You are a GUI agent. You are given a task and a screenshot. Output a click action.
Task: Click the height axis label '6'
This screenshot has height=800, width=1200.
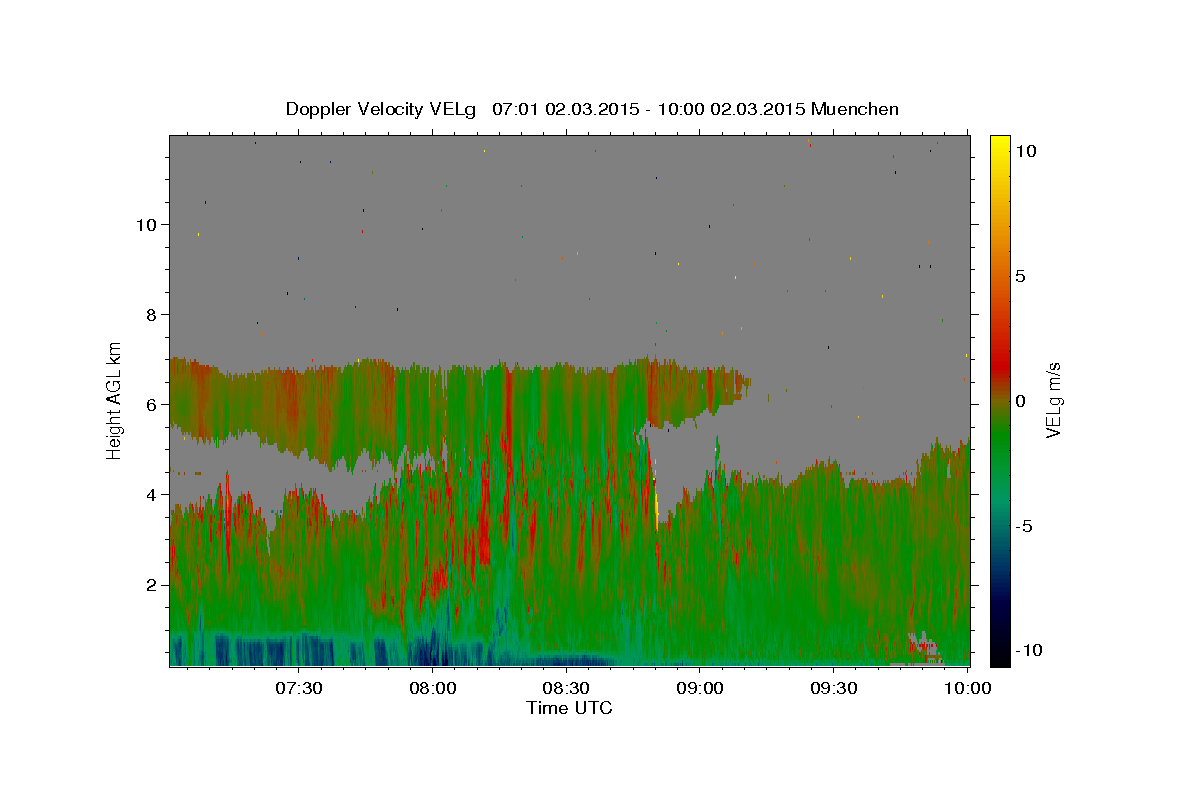[x=152, y=404]
